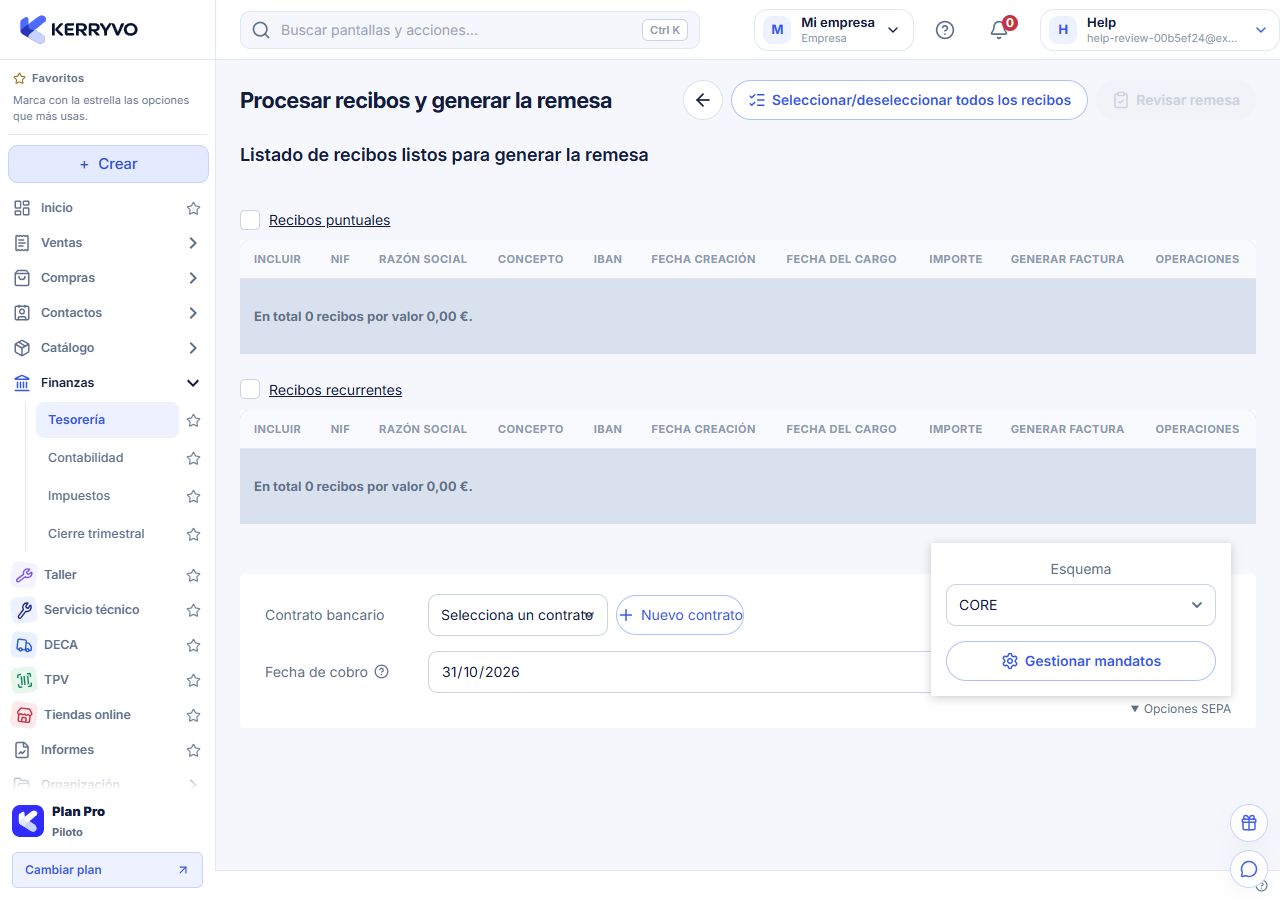Star the TPV option
1280x900 pixels.
tap(194, 680)
